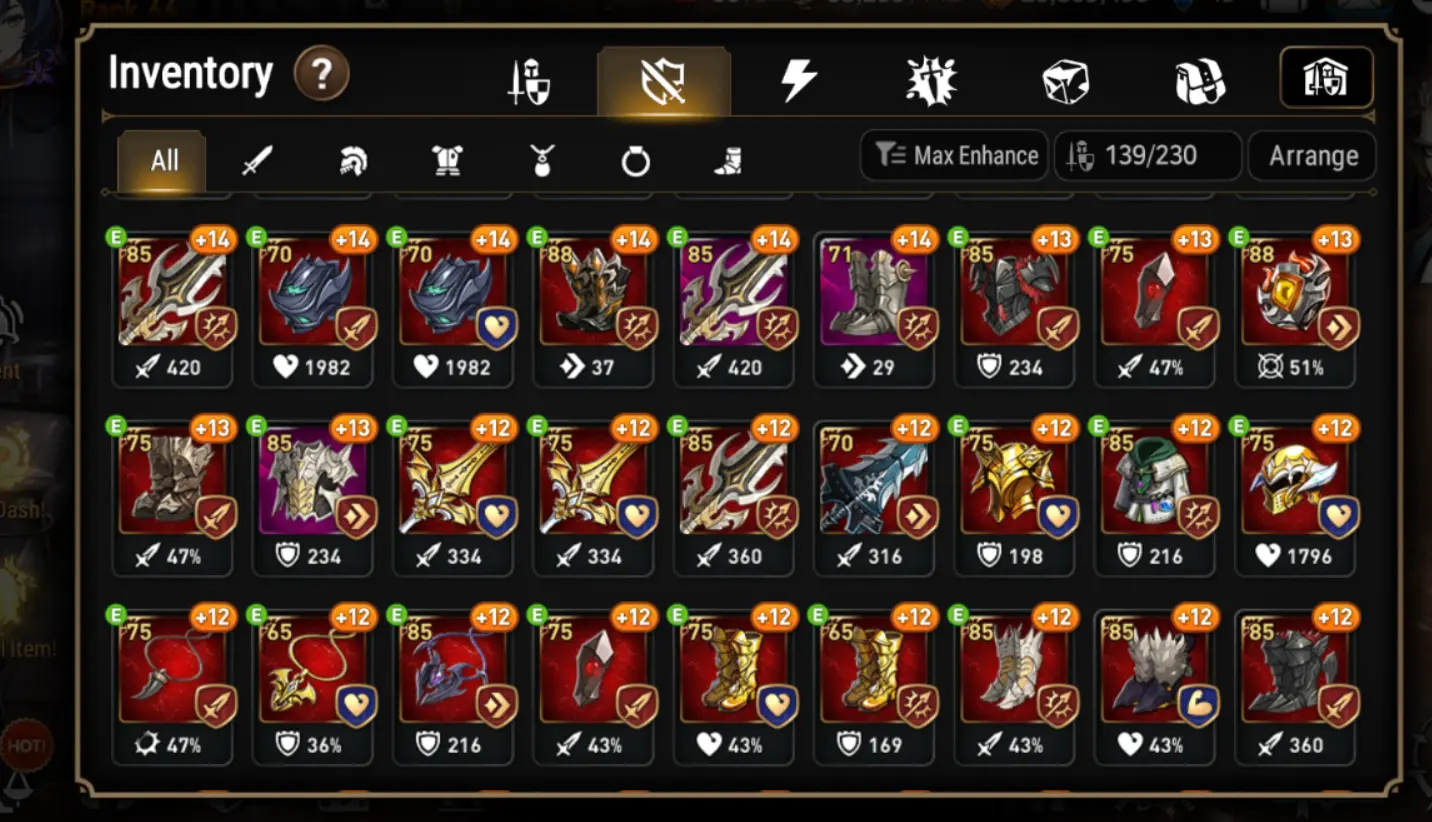Open the armory building icon button

1326,78
